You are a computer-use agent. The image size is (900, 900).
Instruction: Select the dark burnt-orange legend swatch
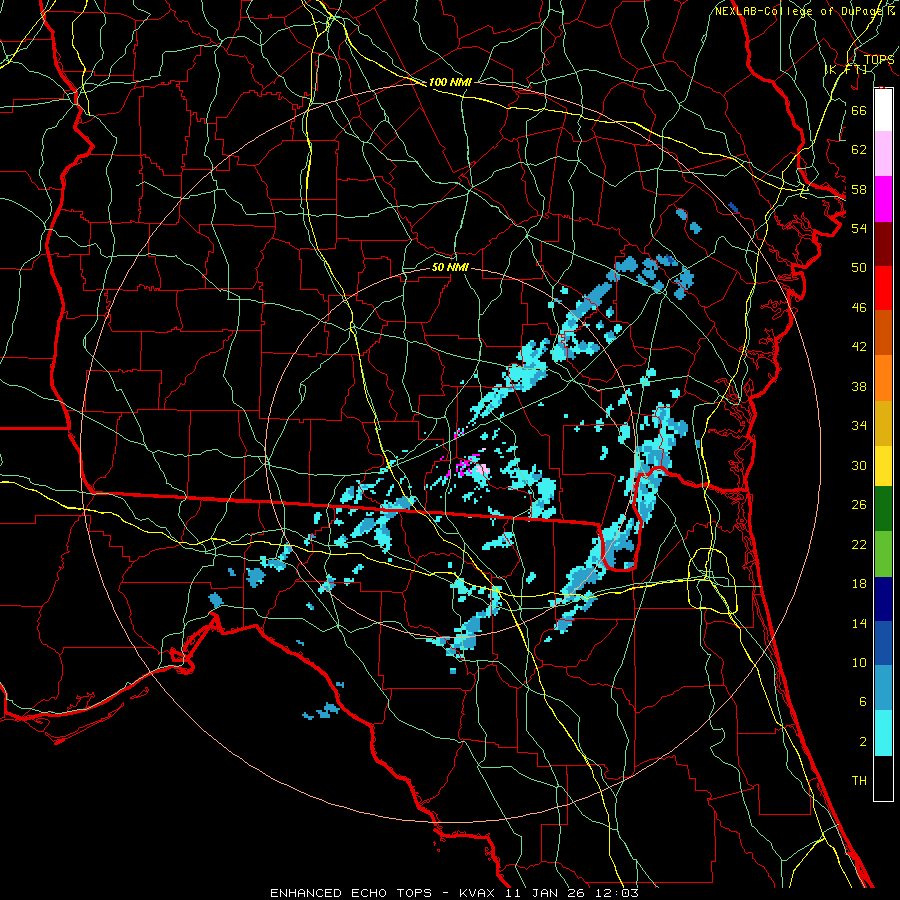(883, 332)
